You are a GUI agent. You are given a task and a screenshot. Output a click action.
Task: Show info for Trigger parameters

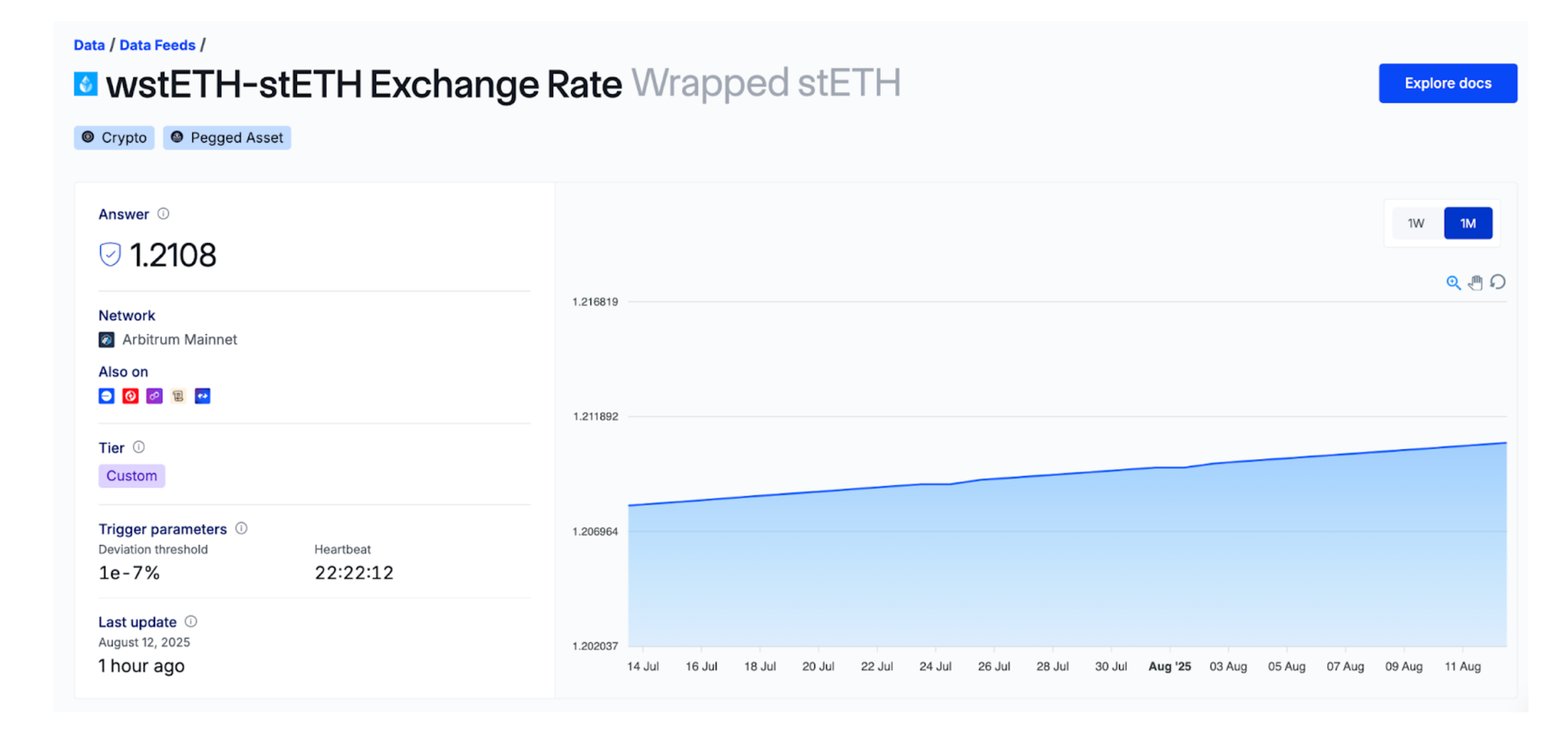(x=241, y=529)
